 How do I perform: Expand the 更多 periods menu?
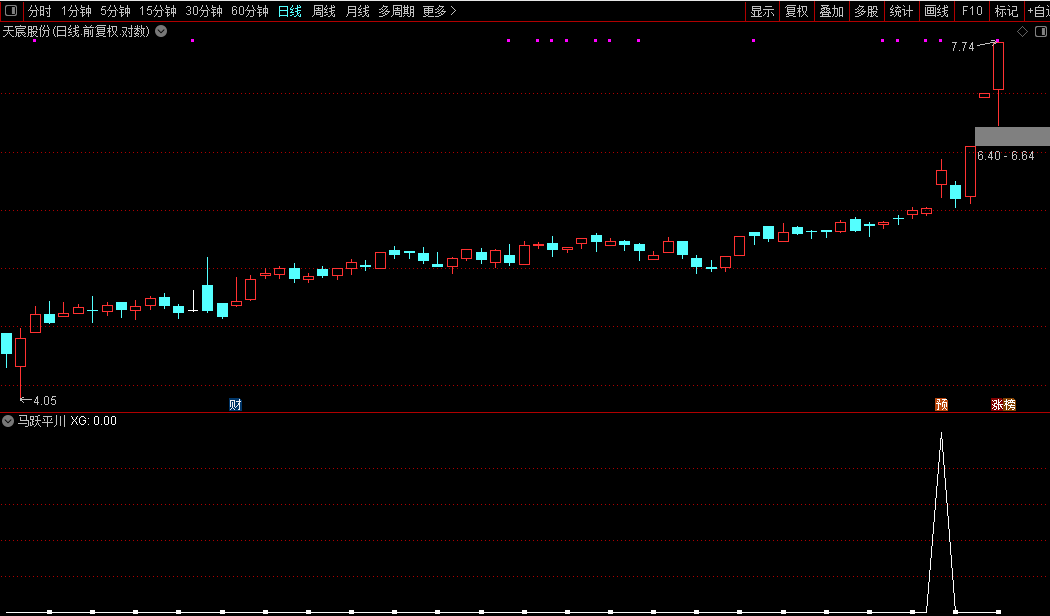(440, 11)
